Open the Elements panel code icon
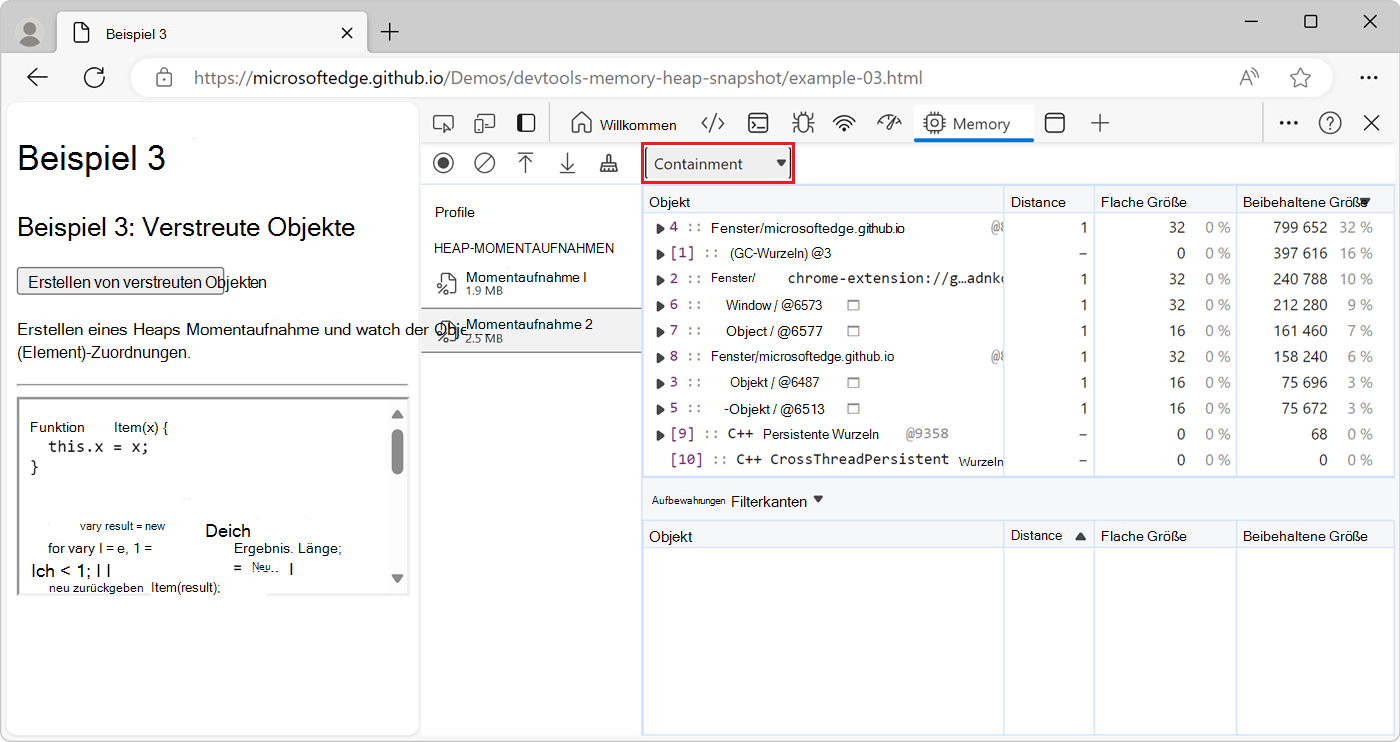The image size is (1400, 742). [713, 123]
